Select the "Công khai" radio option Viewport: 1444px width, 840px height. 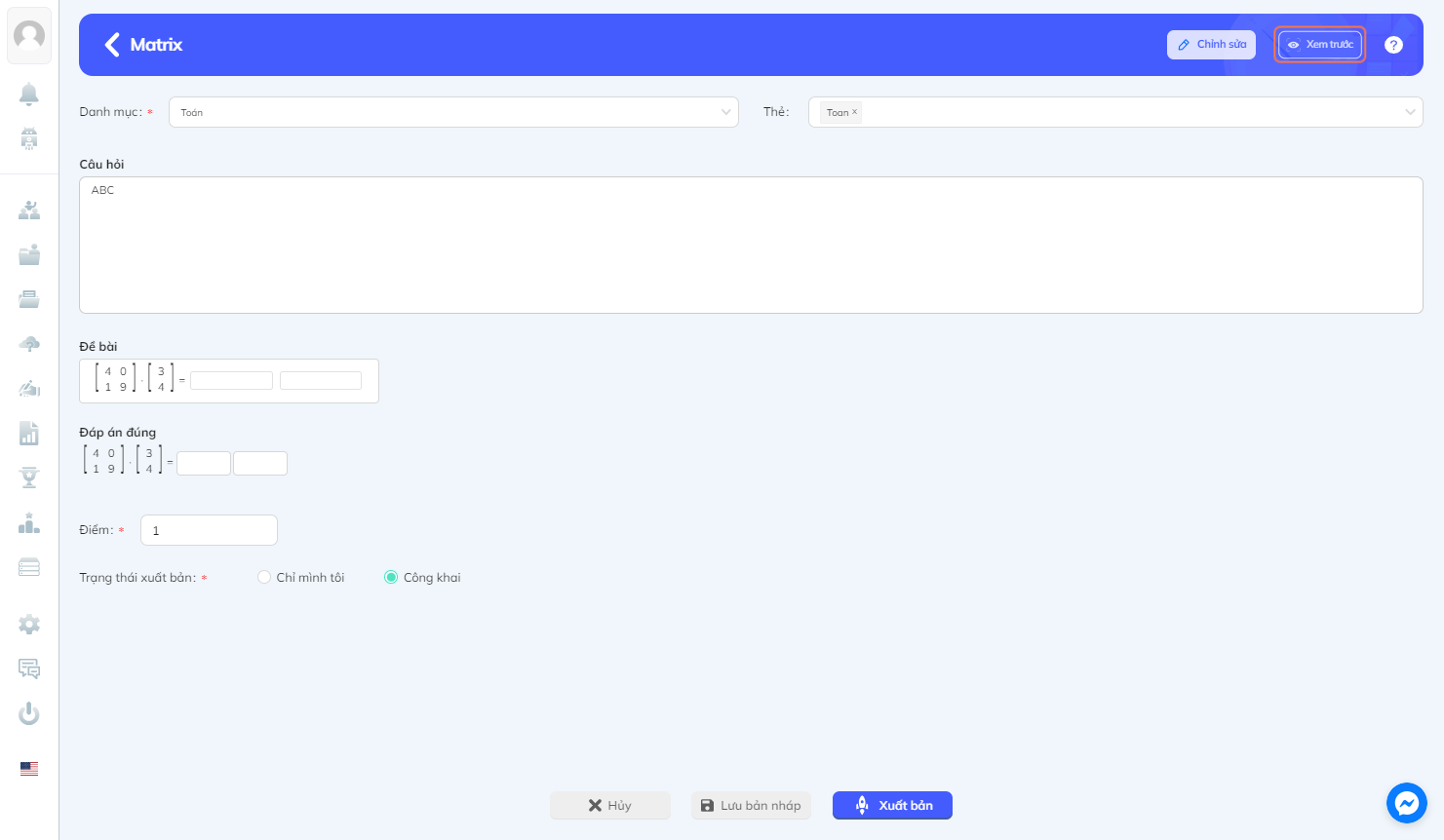(x=391, y=578)
